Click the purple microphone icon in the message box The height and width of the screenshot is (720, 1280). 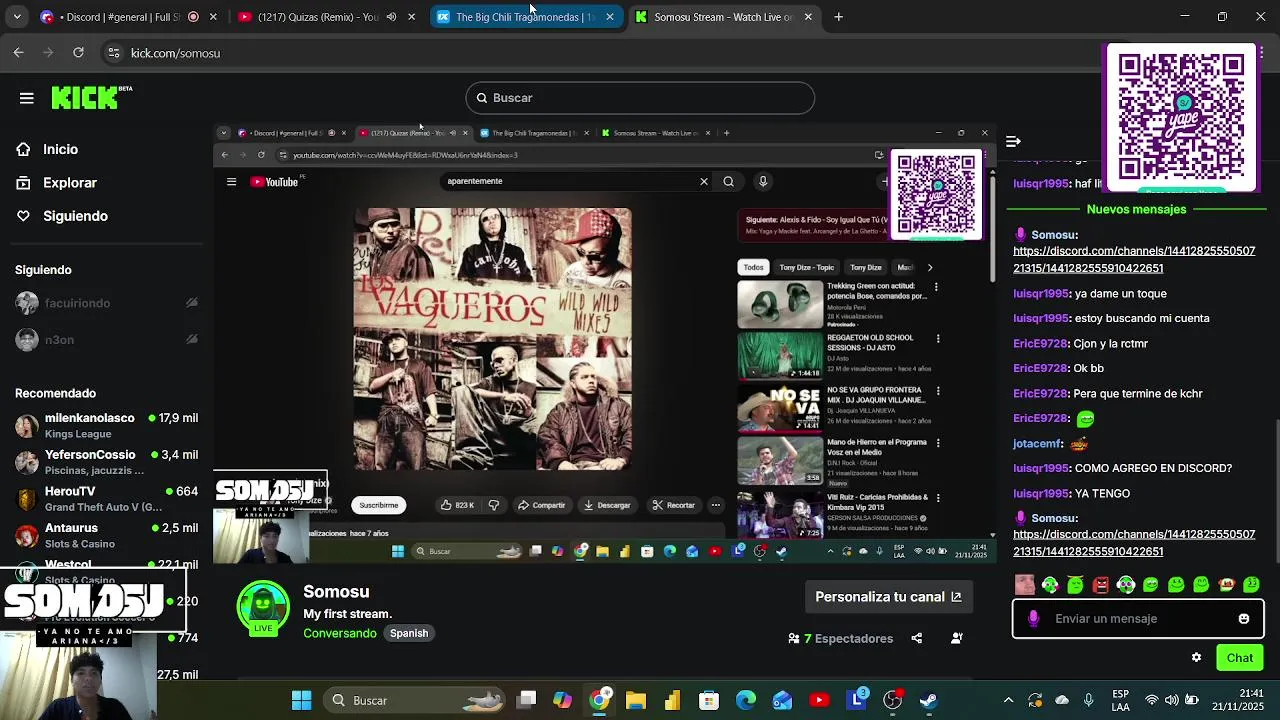[1034, 619]
